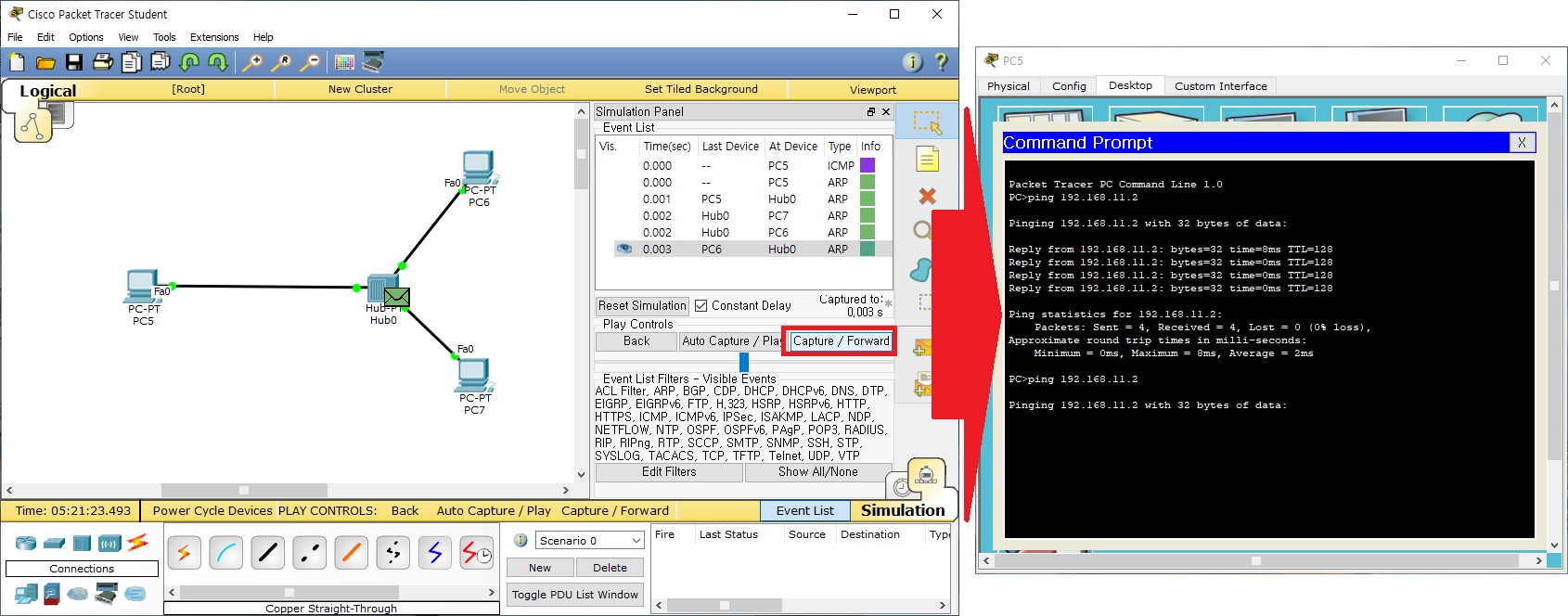Pick the Delete tool red X
Screen dimensions: 1568x616
pyautogui.click(x=927, y=196)
